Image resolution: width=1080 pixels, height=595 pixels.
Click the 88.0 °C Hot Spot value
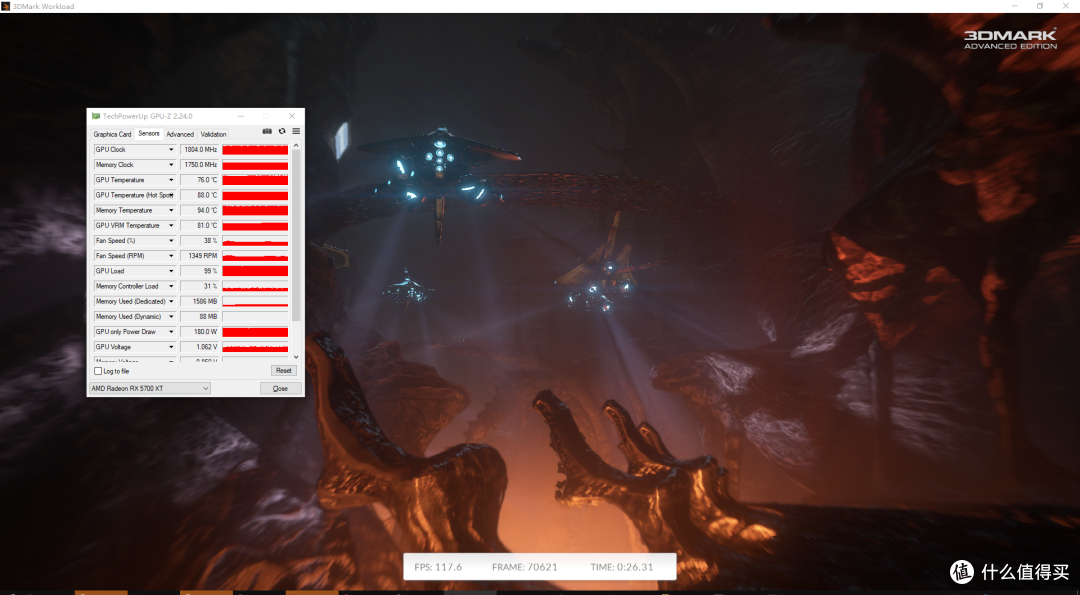[x=199, y=195]
